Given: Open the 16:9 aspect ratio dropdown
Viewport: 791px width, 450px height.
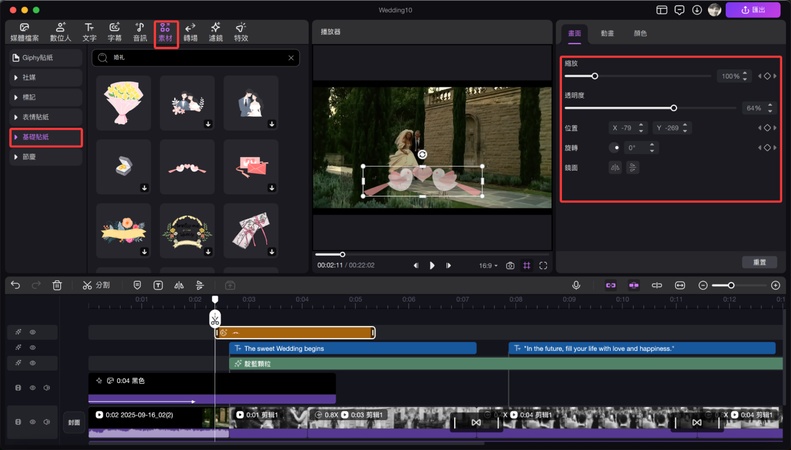Looking at the screenshot, I should (x=488, y=266).
